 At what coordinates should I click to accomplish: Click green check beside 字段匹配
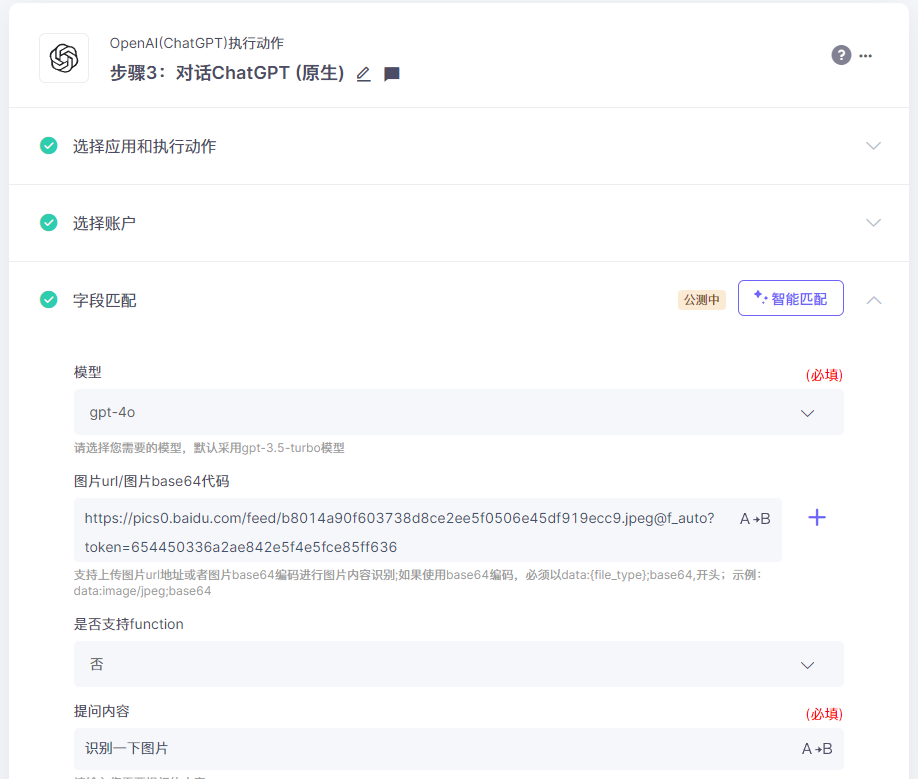pyautogui.click(x=49, y=300)
